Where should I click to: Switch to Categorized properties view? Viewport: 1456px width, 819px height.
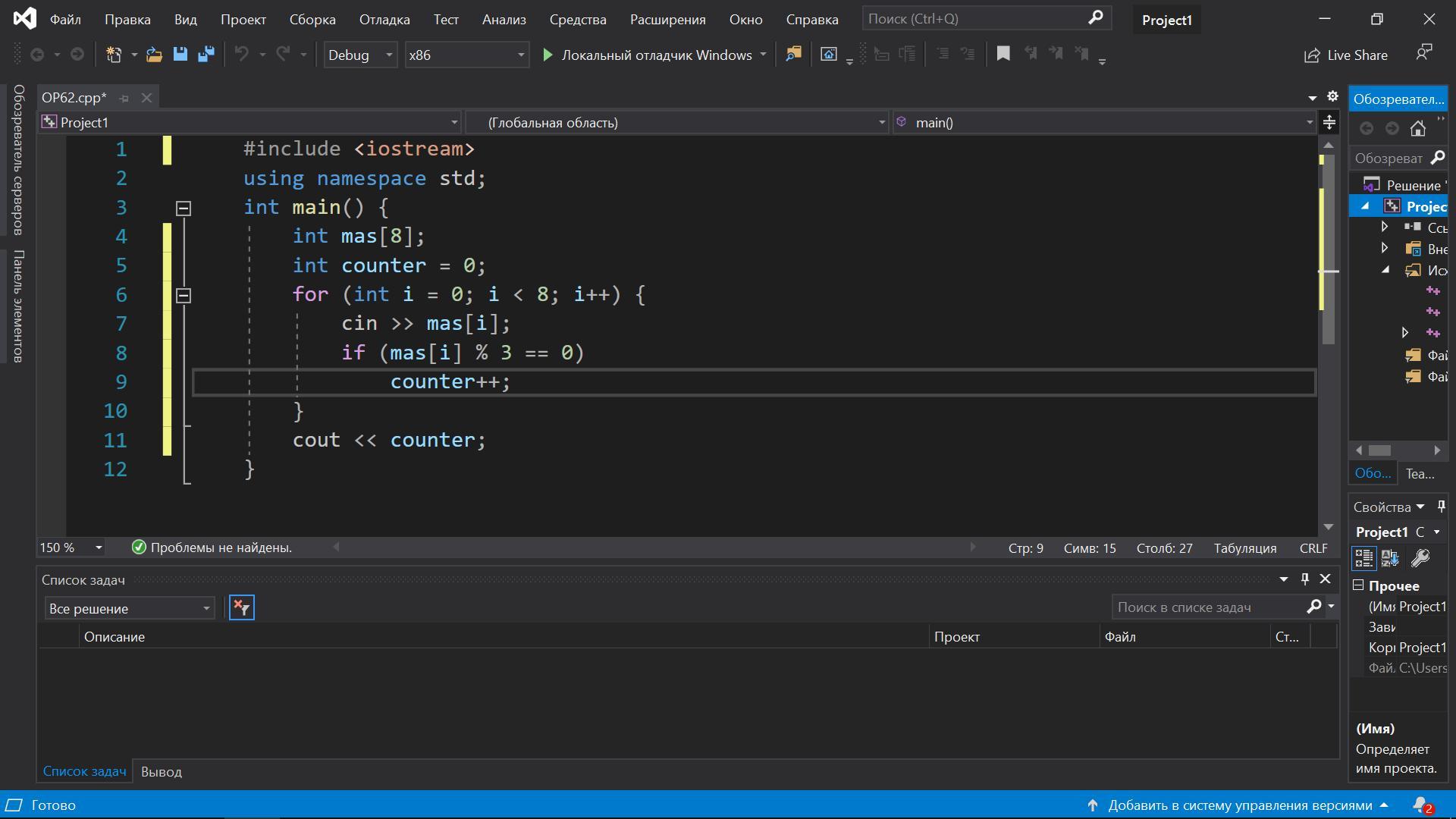(1363, 559)
